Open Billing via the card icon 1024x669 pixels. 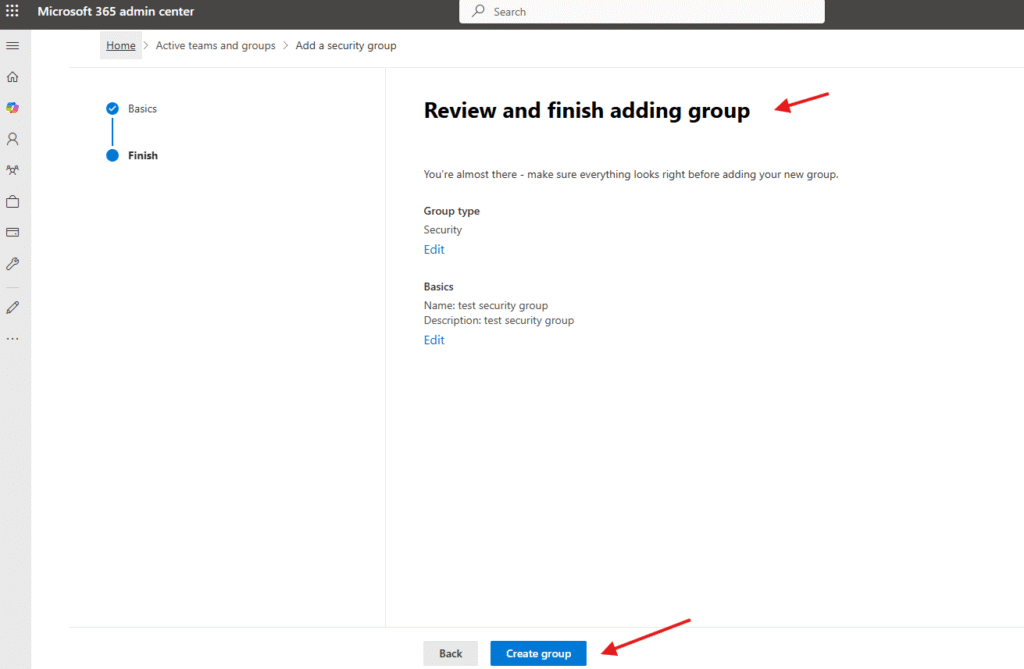13,232
